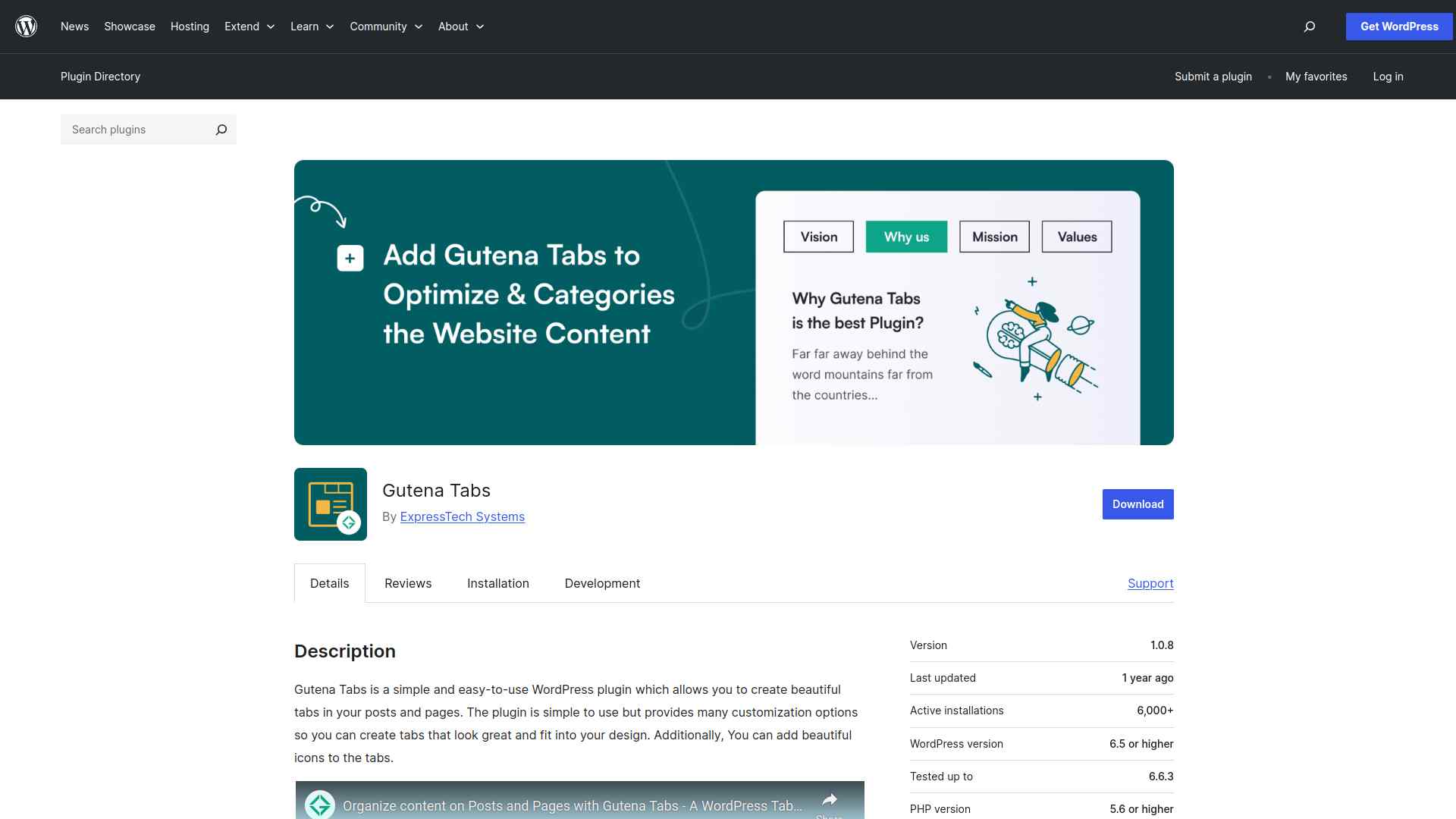Expand the Learn dropdown menu
This screenshot has height=819, width=1456.
click(x=312, y=27)
